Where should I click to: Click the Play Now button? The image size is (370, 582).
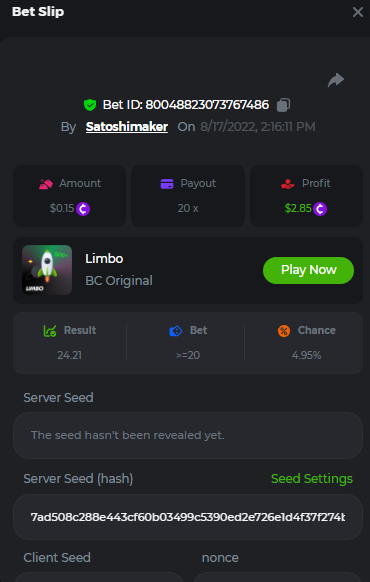click(308, 270)
